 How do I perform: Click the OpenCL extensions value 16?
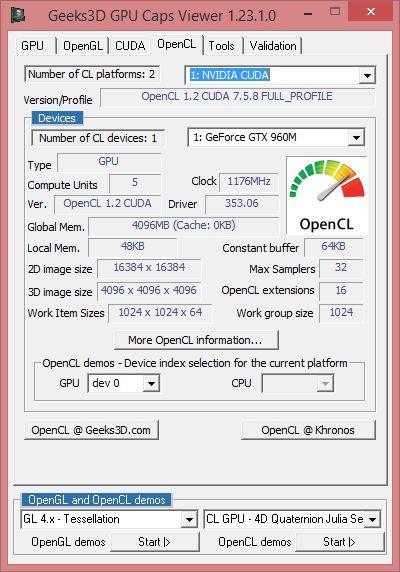[x=341, y=291]
